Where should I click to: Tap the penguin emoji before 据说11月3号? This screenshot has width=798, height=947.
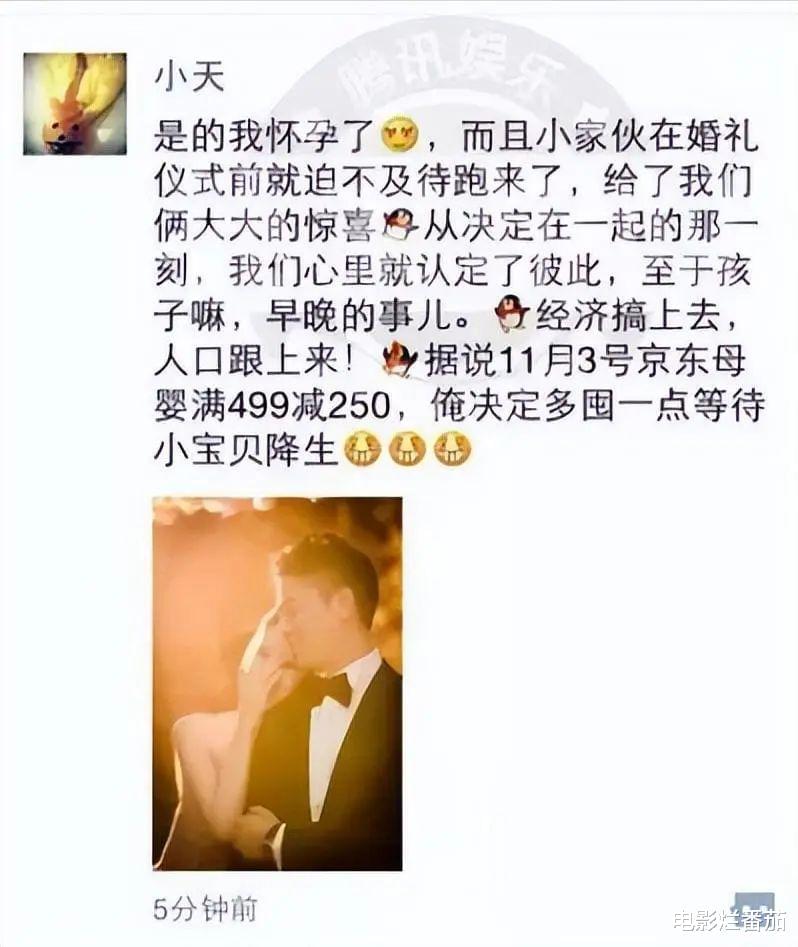(401, 361)
